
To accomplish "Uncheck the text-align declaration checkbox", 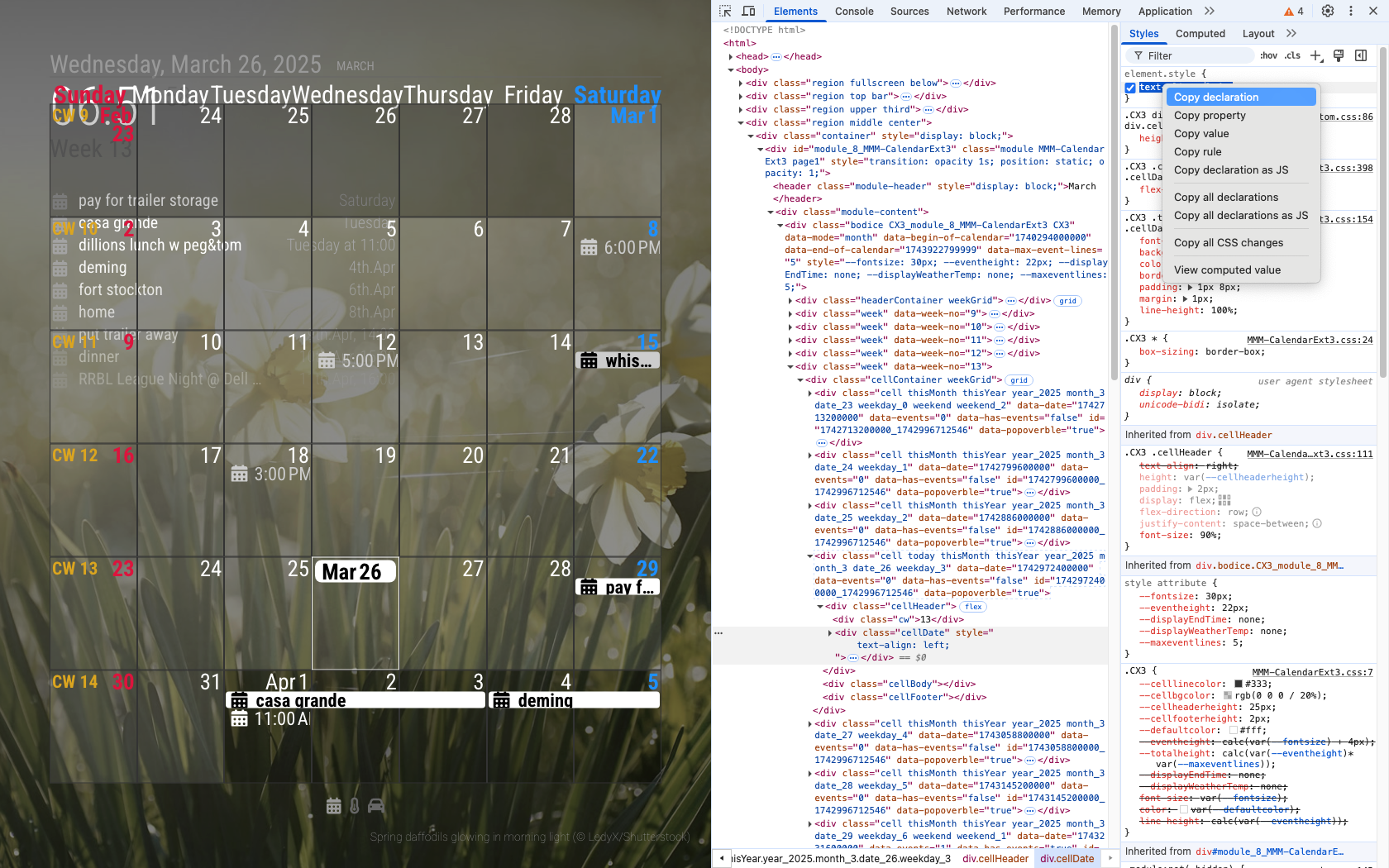I will tap(1130, 88).
